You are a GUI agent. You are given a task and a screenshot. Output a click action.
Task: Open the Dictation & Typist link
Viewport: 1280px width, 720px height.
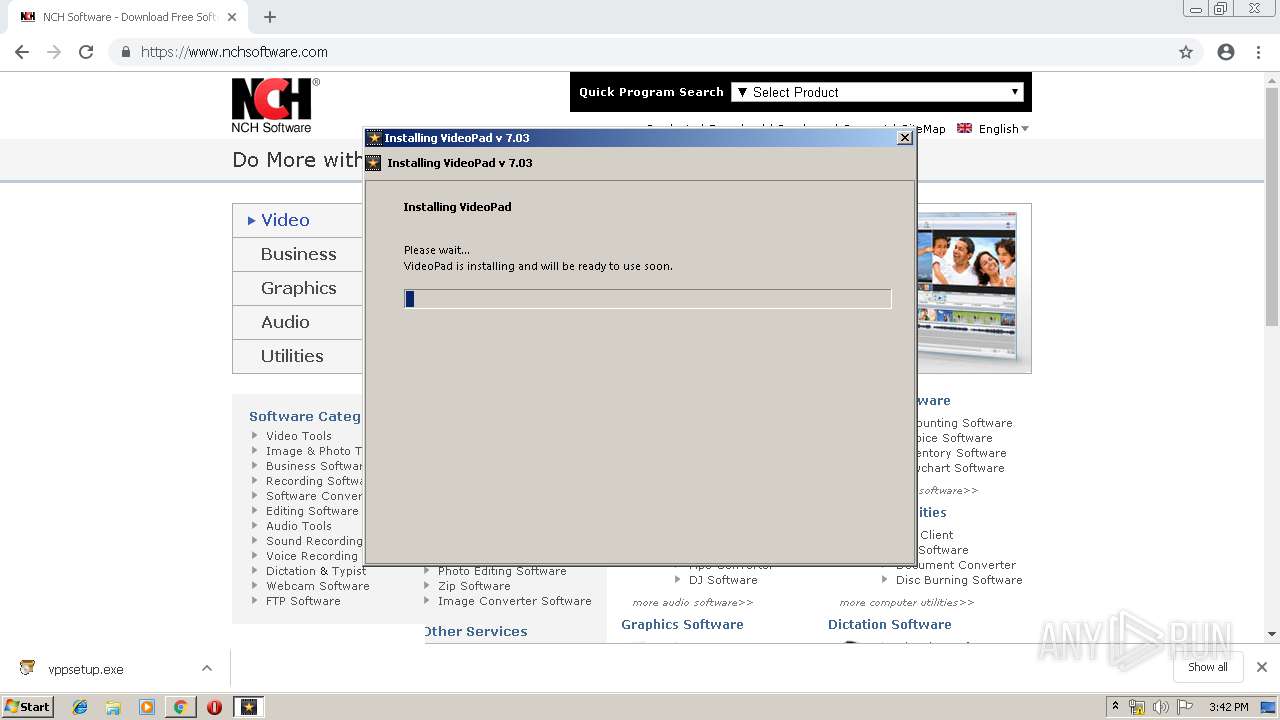[x=314, y=571]
